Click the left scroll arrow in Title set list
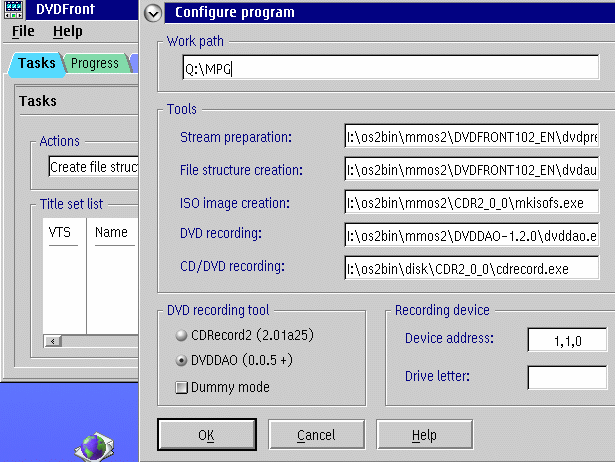The height and width of the screenshot is (462, 615). pyautogui.click(x=53, y=341)
